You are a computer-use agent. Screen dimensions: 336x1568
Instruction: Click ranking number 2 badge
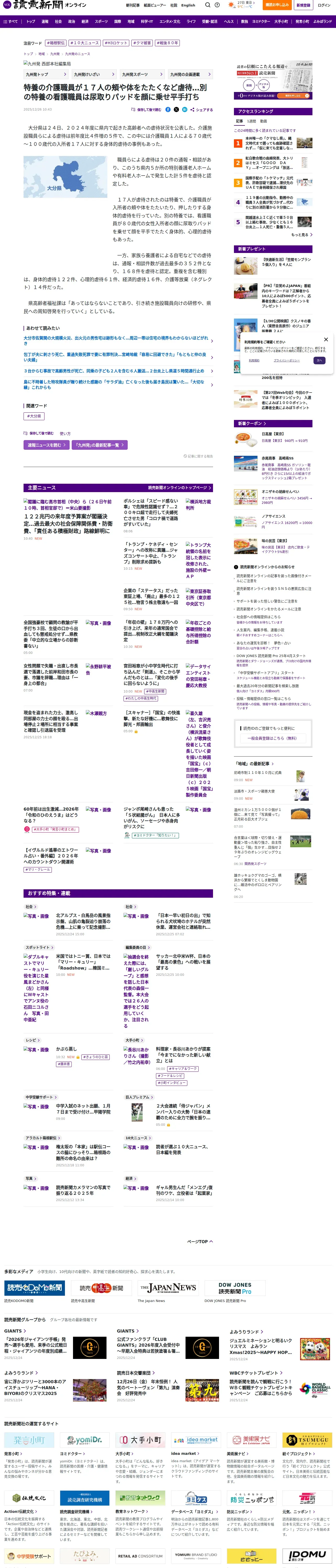click(238, 163)
